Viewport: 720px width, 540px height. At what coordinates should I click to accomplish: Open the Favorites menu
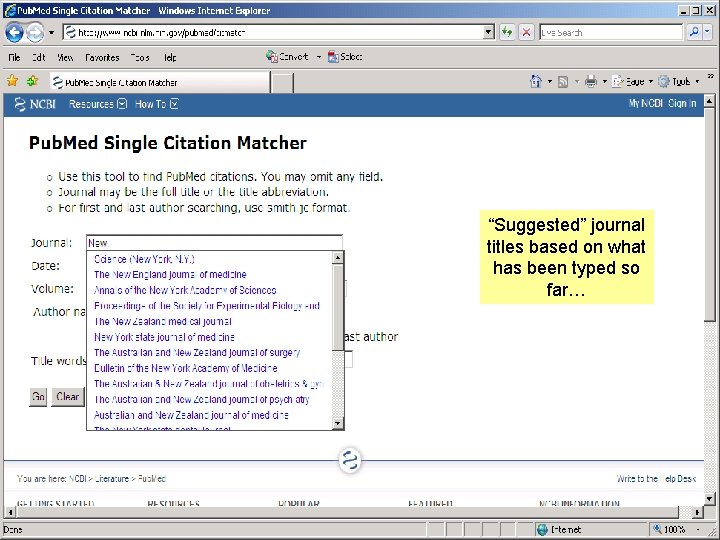click(x=102, y=57)
